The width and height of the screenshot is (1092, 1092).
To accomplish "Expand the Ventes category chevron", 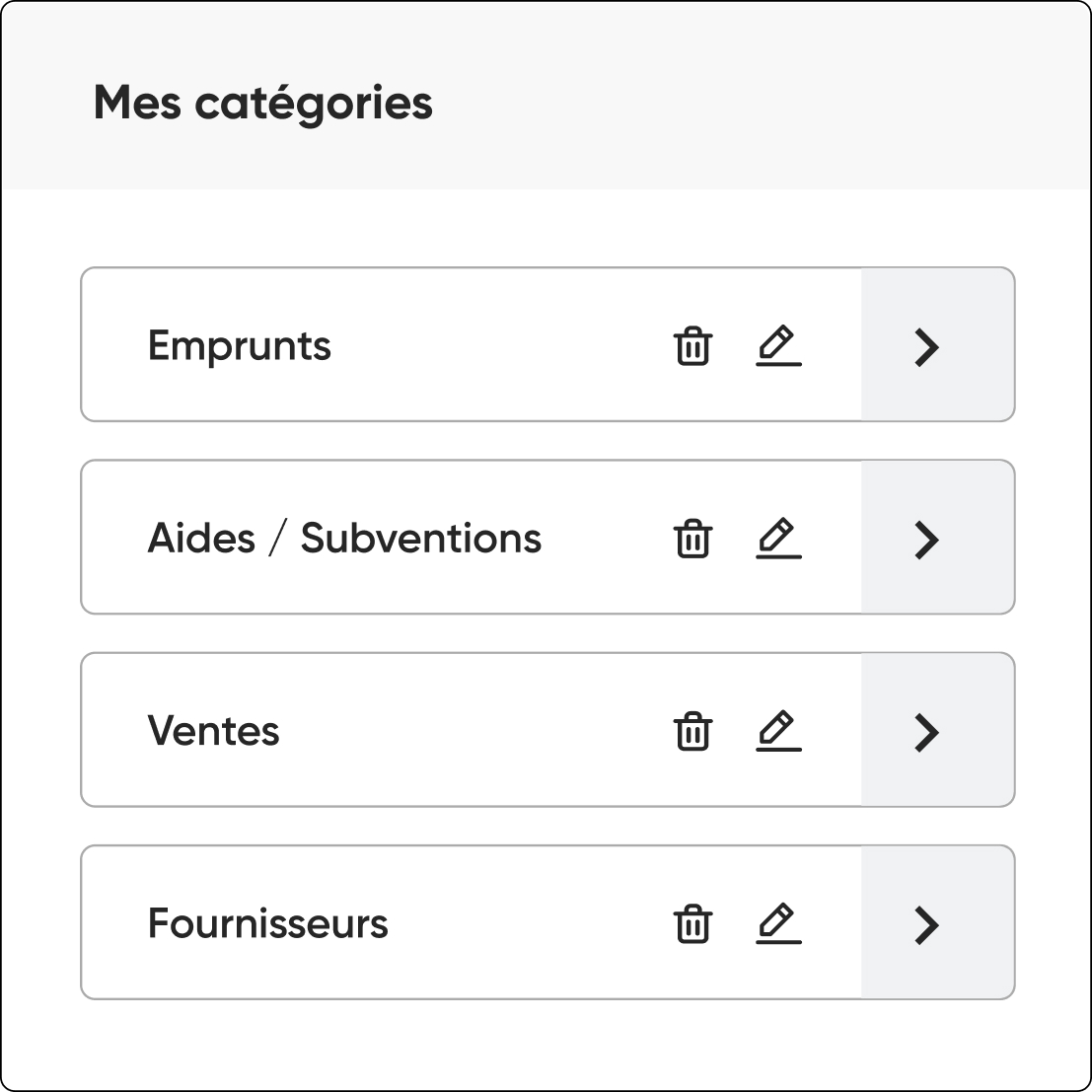I will 927,733.
